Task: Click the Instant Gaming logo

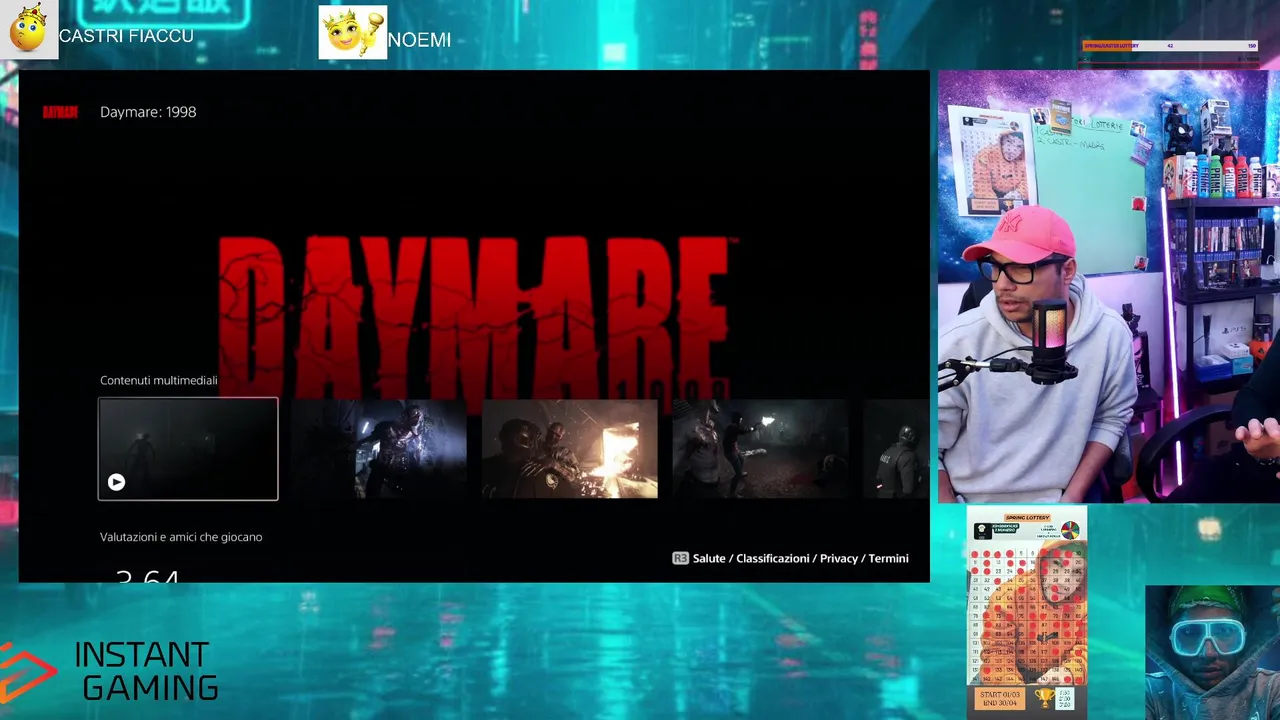Action: tap(110, 672)
